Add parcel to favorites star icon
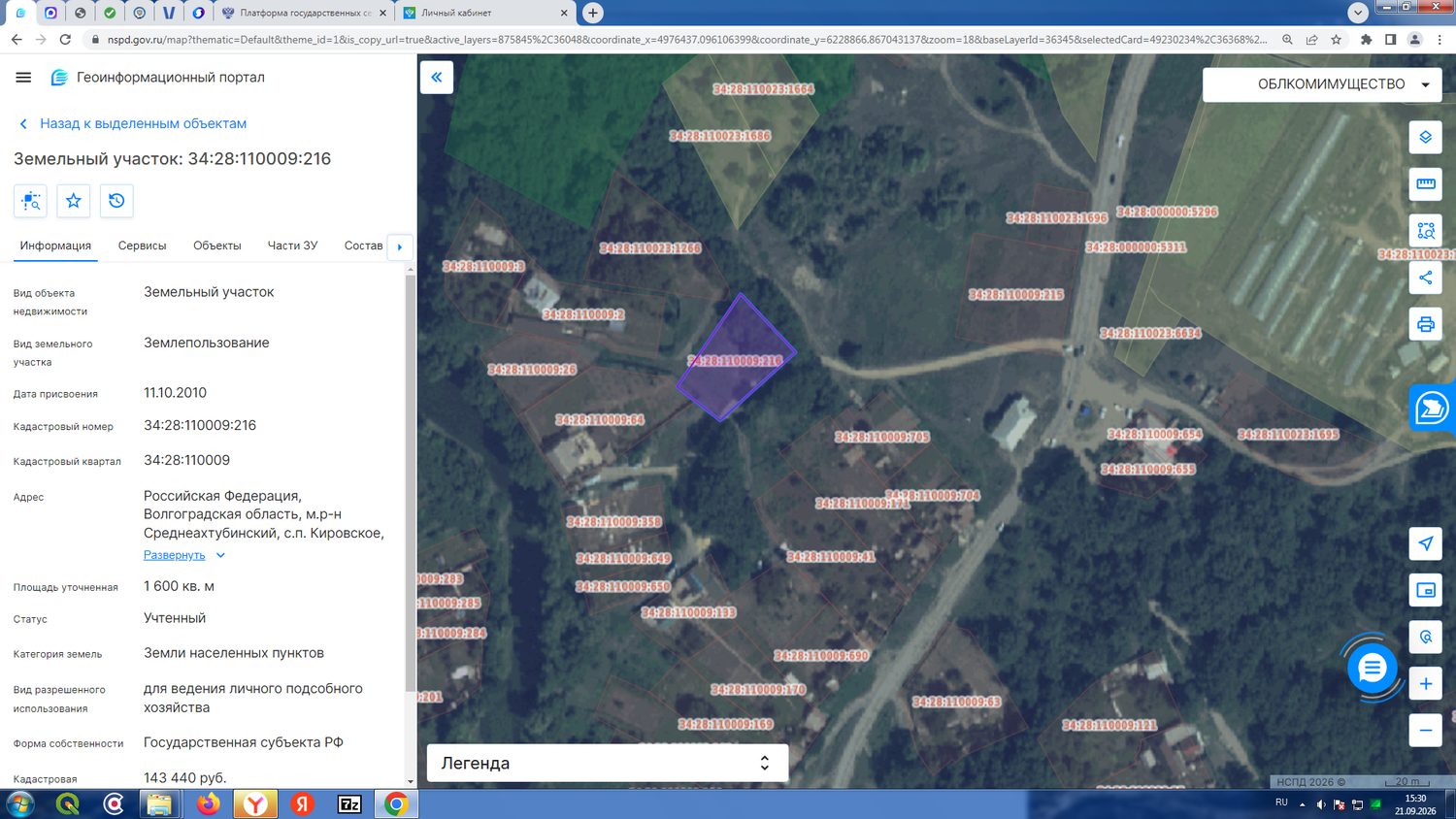The image size is (1456, 819). click(74, 201)
